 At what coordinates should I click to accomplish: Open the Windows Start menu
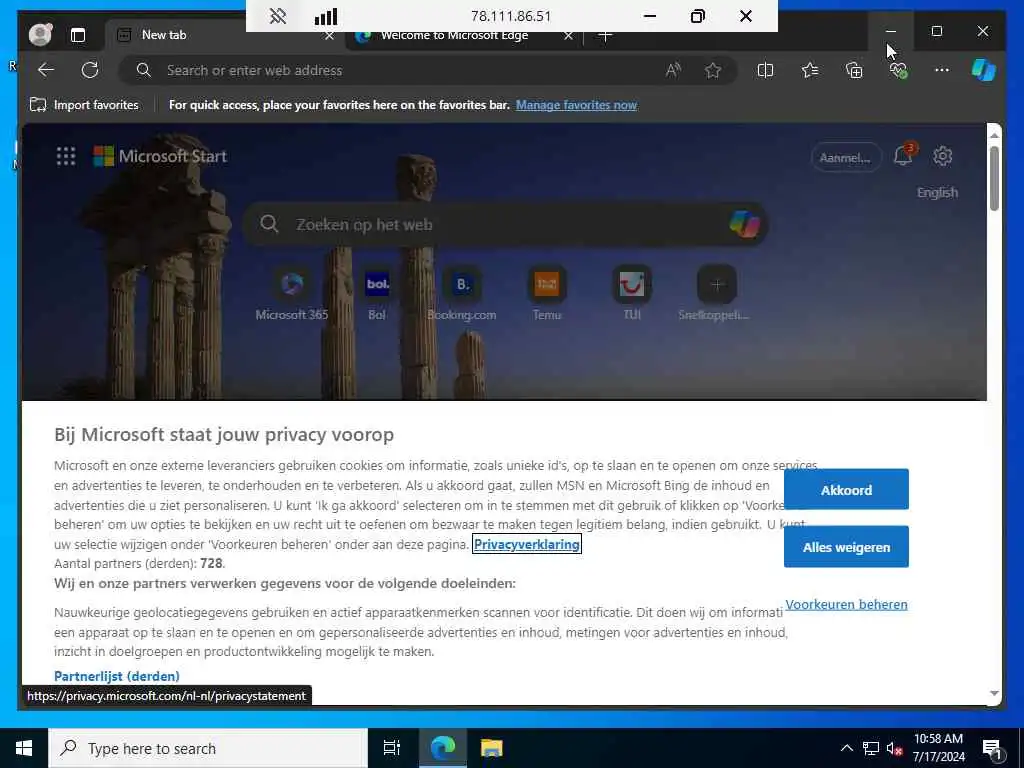(24, 748)
